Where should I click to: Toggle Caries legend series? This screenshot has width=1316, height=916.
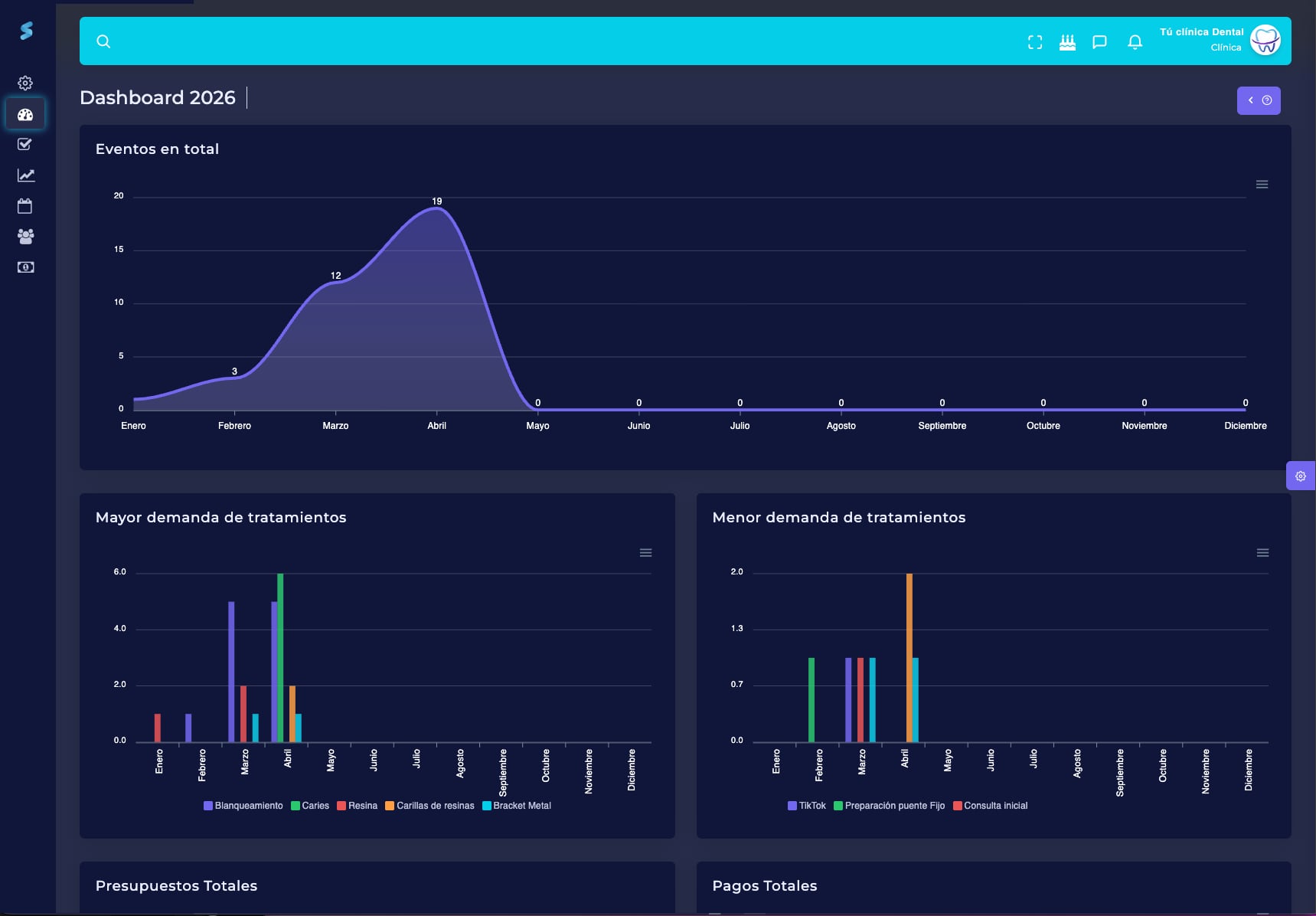pyautogui.click(x=310, y=806)
